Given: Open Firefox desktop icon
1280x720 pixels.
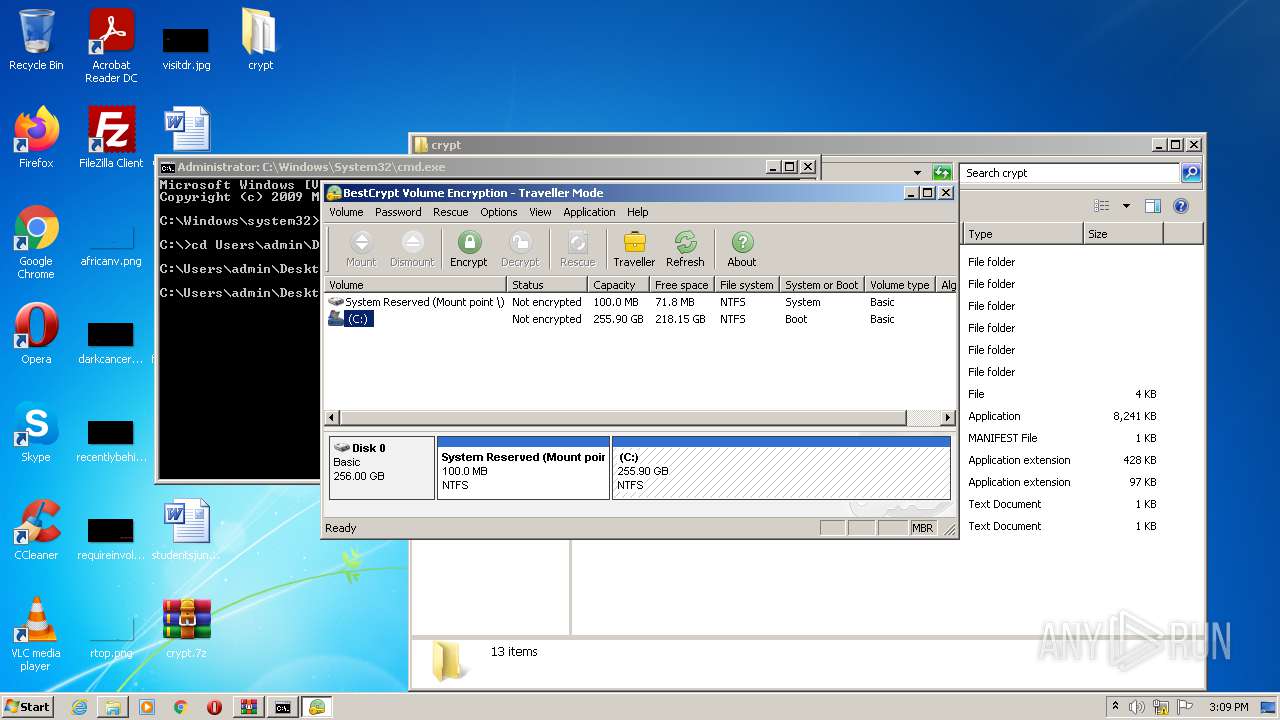Looking at the screenshot, I should point(36,138).
